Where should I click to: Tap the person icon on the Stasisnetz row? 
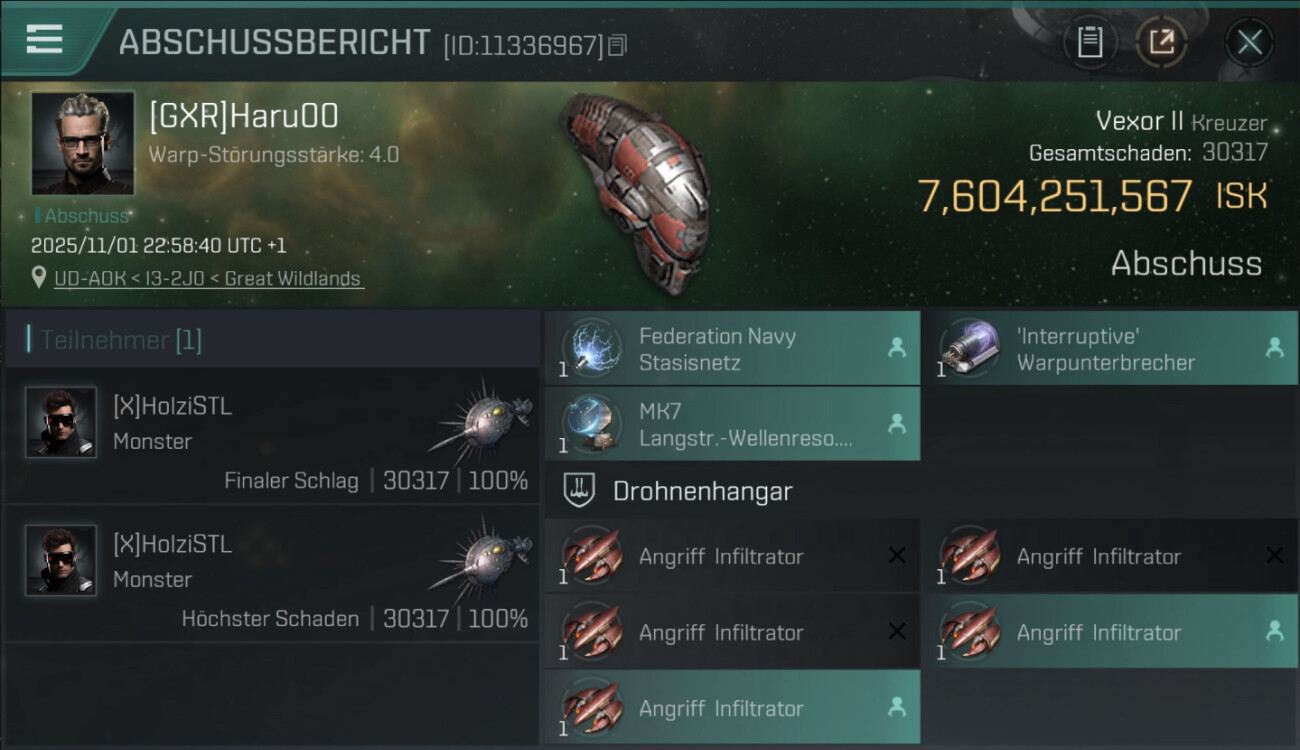tap(897, 348)
